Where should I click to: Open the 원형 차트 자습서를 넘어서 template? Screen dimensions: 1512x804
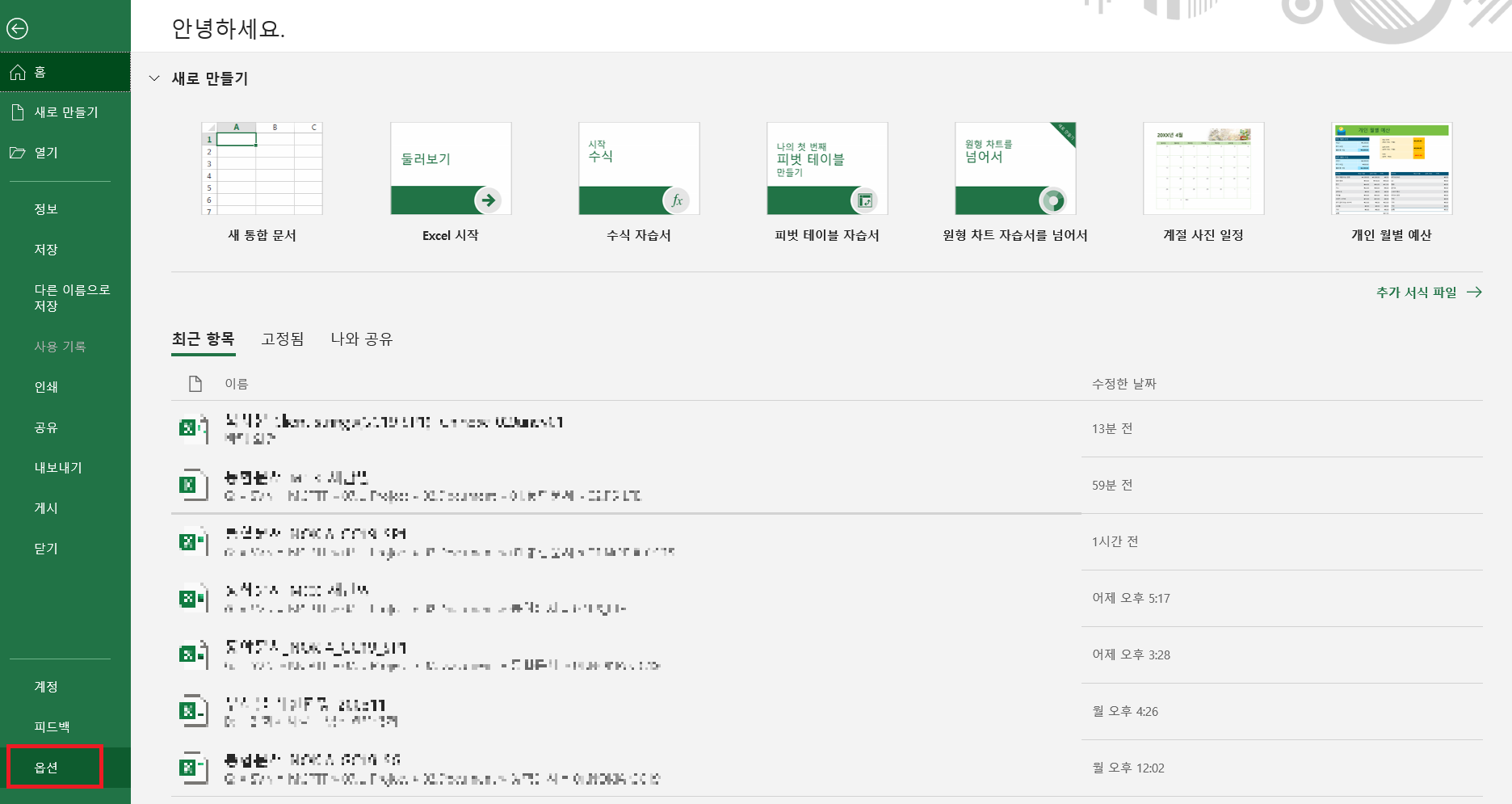pyautogui.click(x=1015, y=183)
